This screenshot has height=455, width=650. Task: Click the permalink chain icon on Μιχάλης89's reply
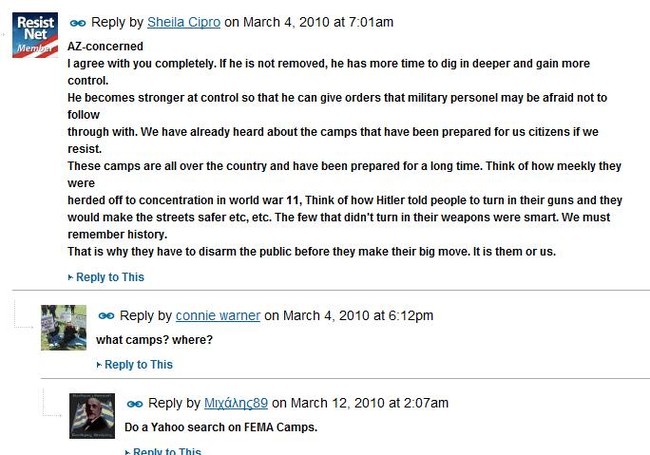pyautogui.click(x=134, y=404)
